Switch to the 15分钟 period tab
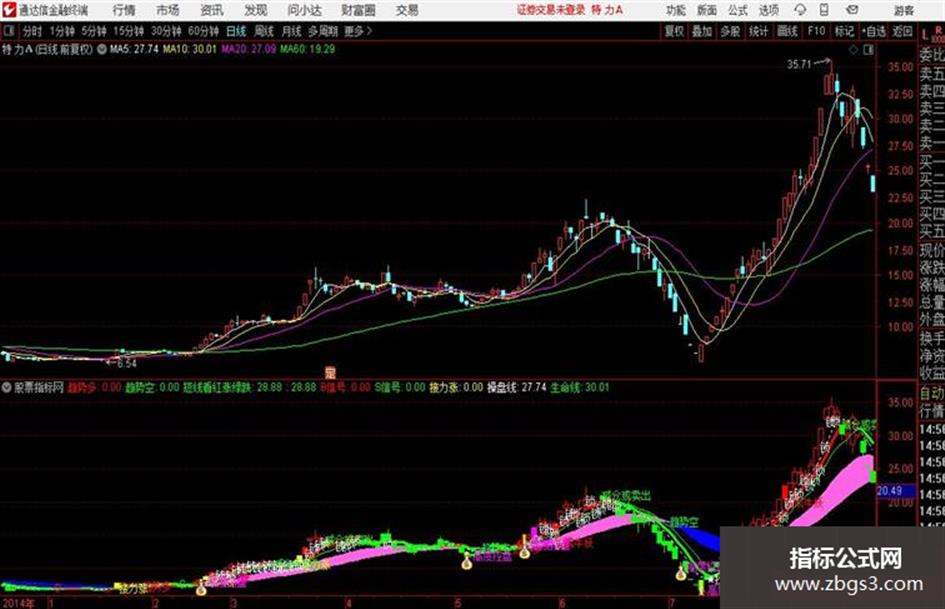This screenshot has width=945, height=609. tap(129, 31)
